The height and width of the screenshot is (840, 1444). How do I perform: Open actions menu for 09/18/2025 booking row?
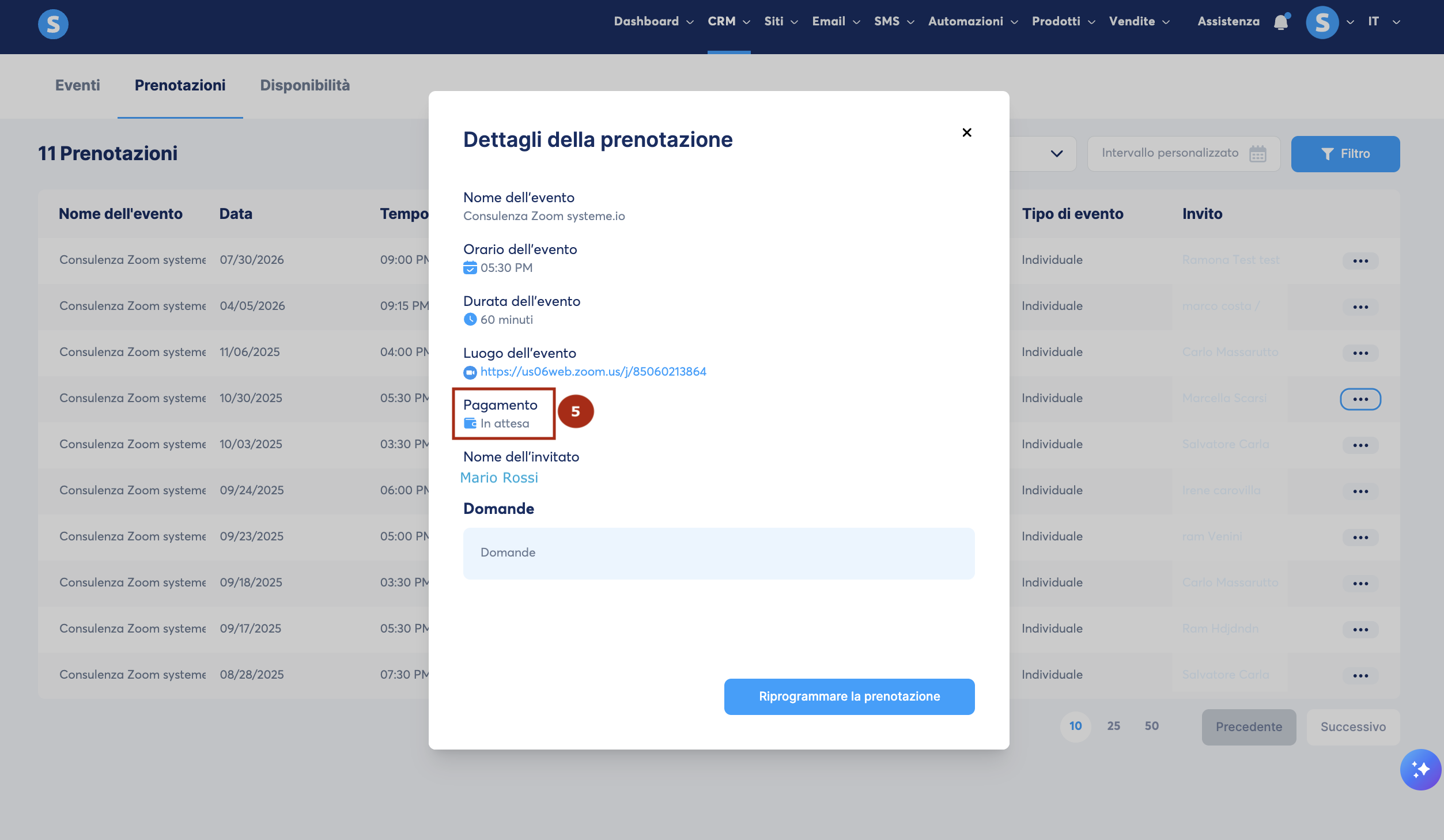1360,584
